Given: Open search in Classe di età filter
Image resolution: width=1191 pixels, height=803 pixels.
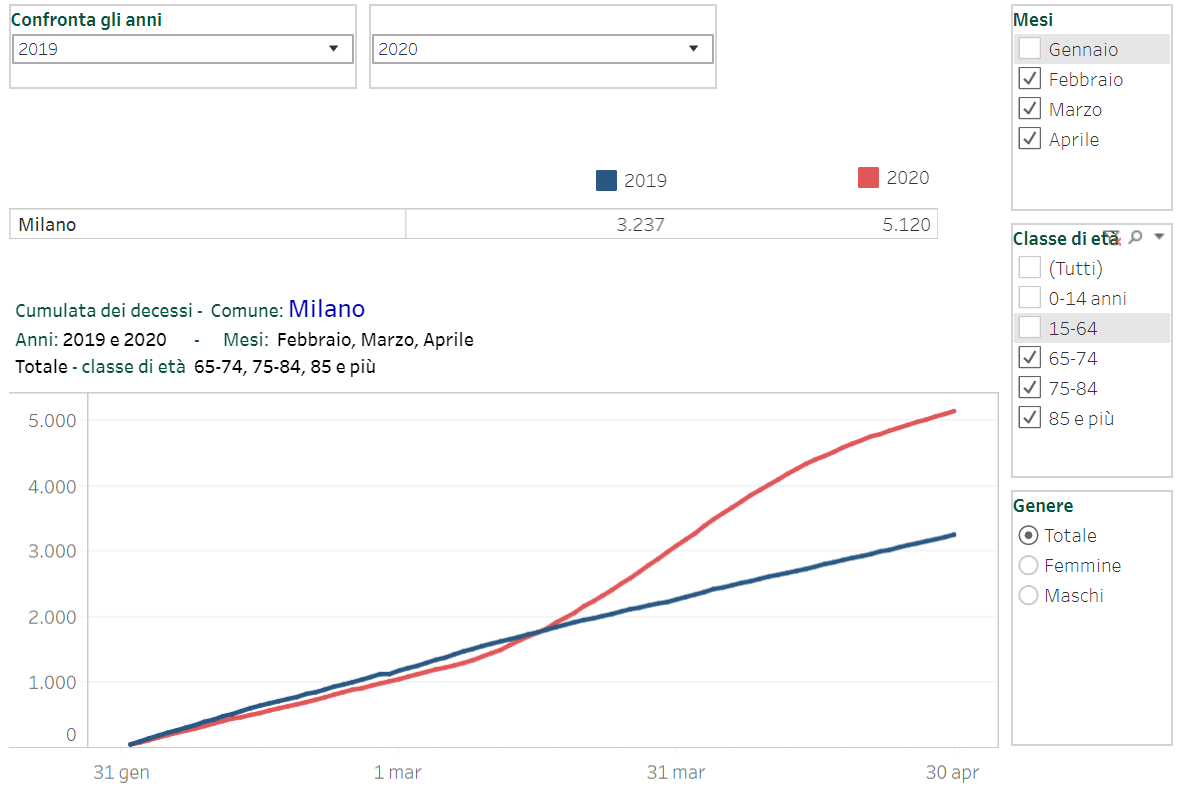Looking at the screenshot, I should [1136, 237].
